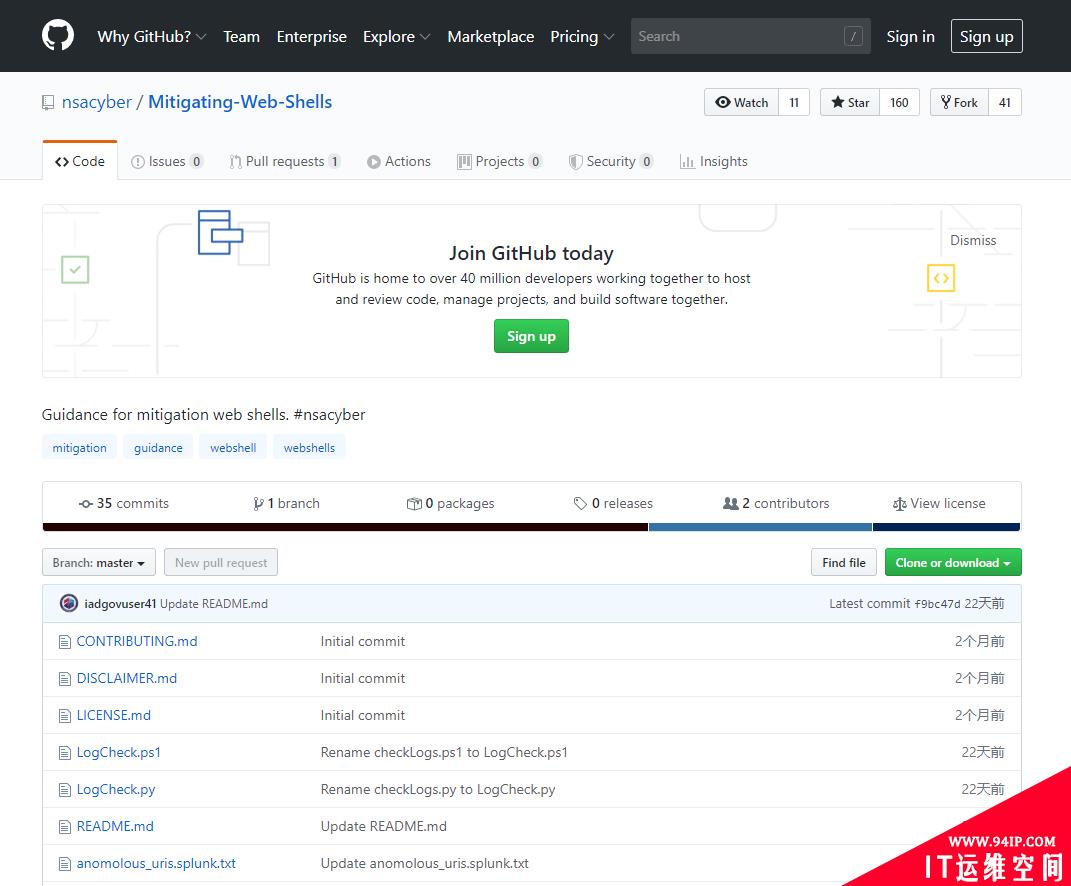Click the mitigation topic tag
The image size is (1071, 886).
coord(79,447)
